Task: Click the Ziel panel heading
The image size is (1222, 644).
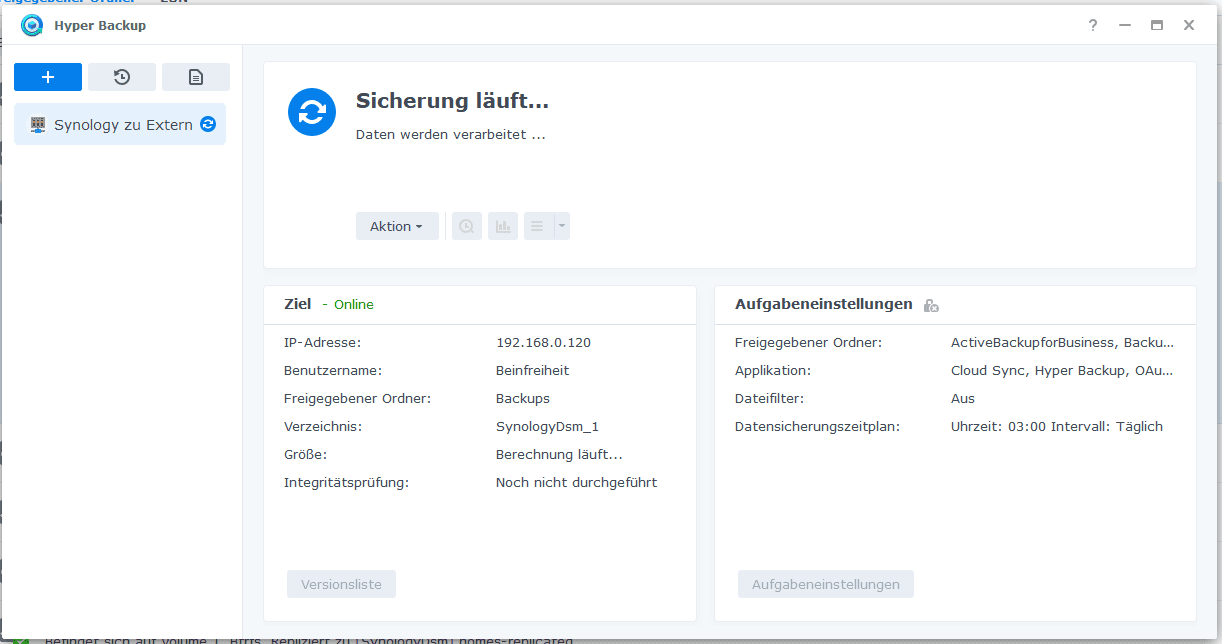Action: 298,304
